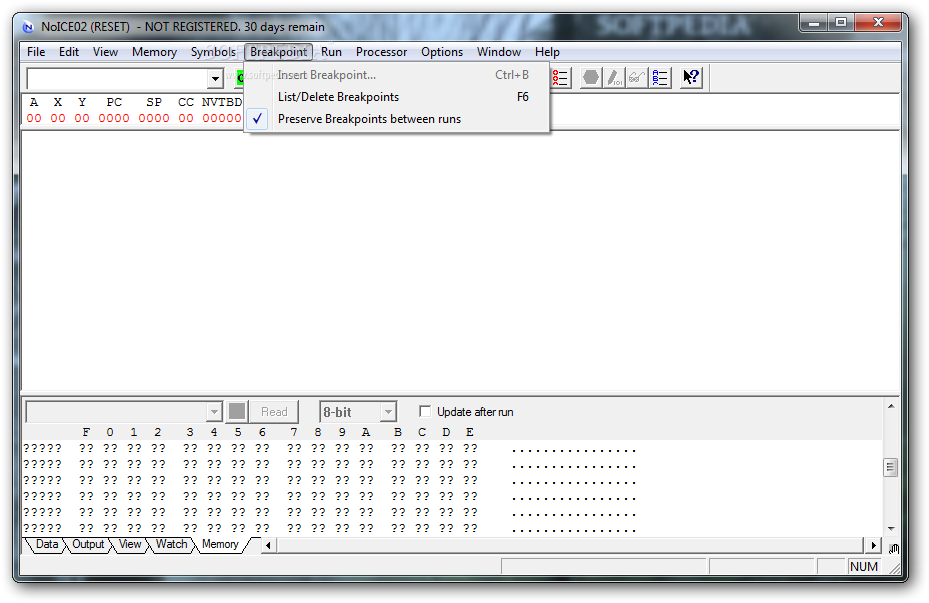
Task: Click horizontal scrollbar left arrow
Action: click(268, 545)
